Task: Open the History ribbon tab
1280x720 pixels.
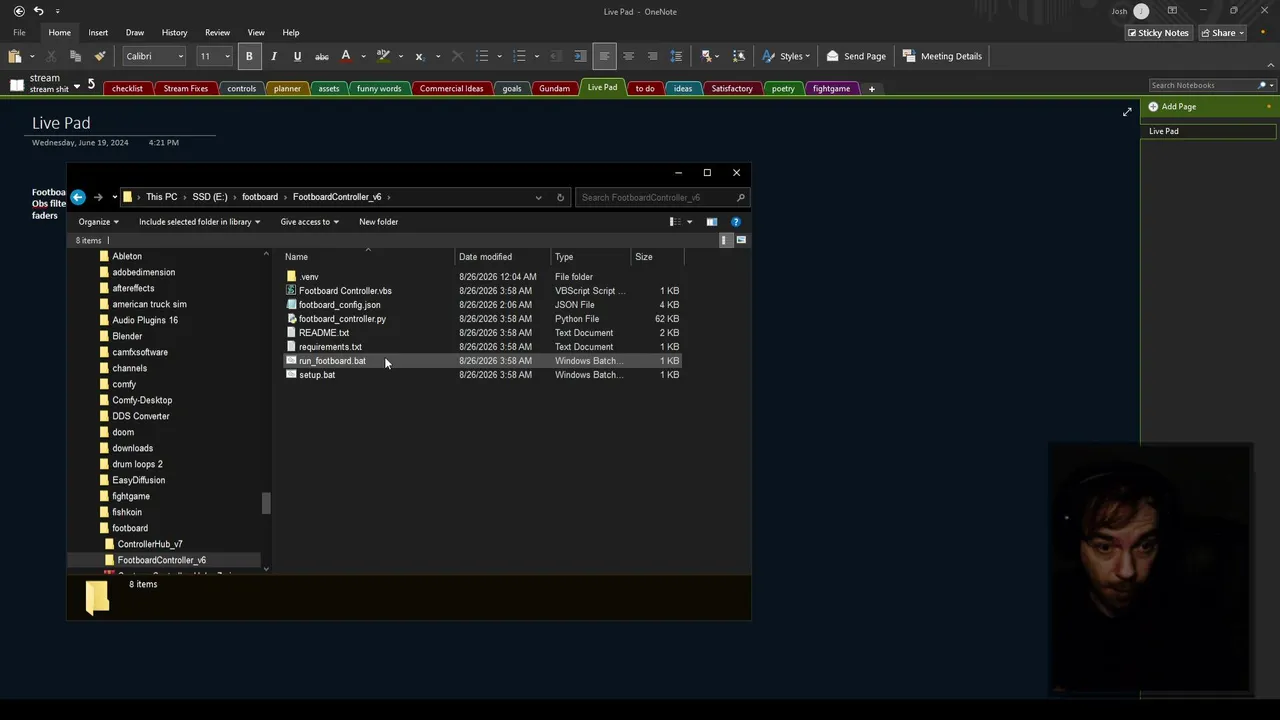Action: point(174,33)
